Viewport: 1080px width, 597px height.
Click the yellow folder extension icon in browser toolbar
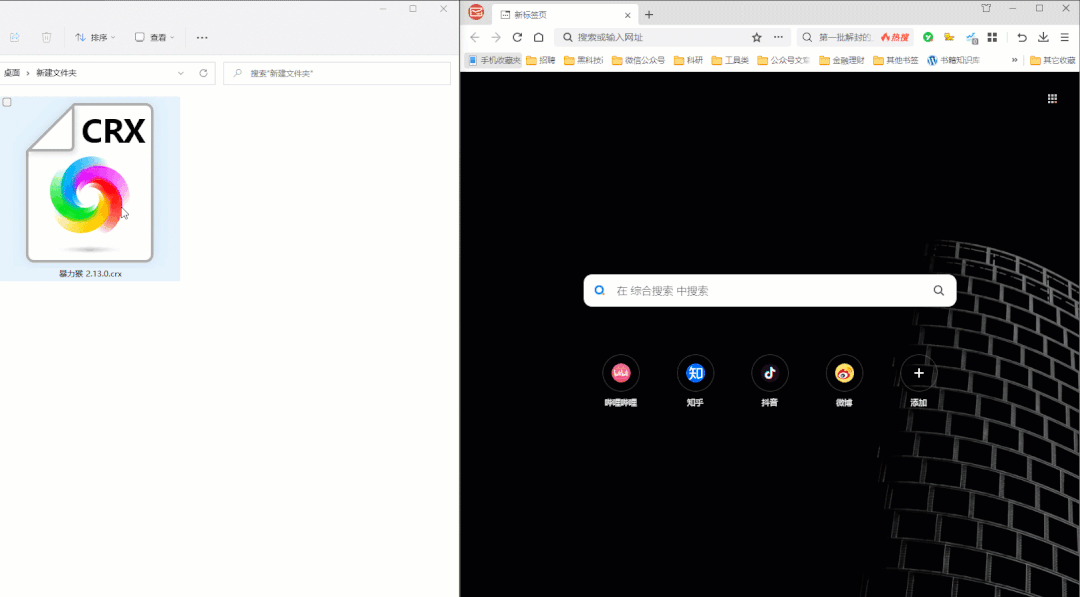click(949, 37)
